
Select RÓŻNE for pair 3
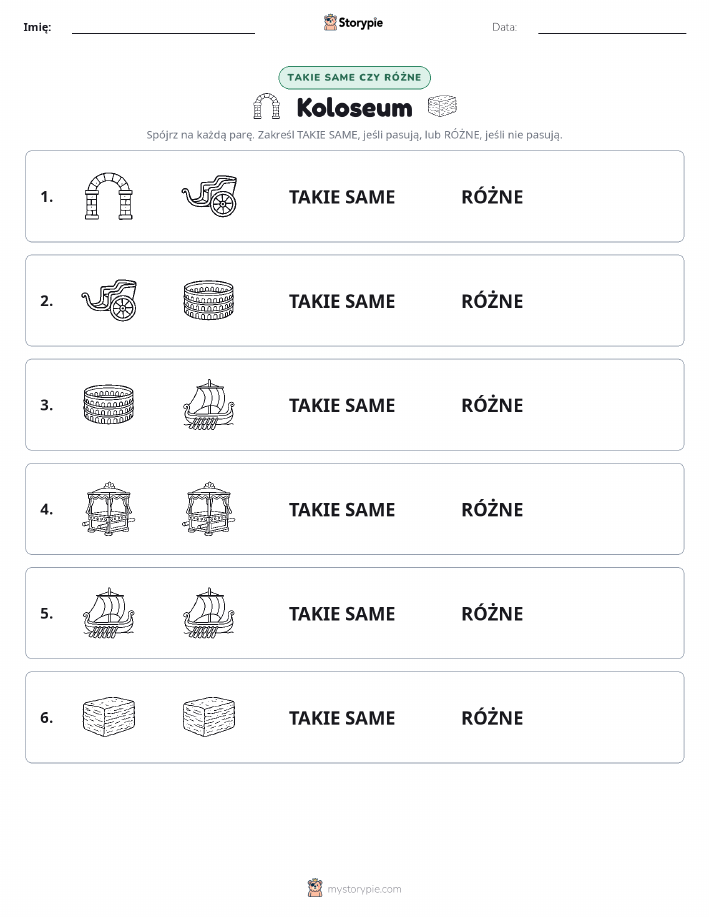click(492, 405)
